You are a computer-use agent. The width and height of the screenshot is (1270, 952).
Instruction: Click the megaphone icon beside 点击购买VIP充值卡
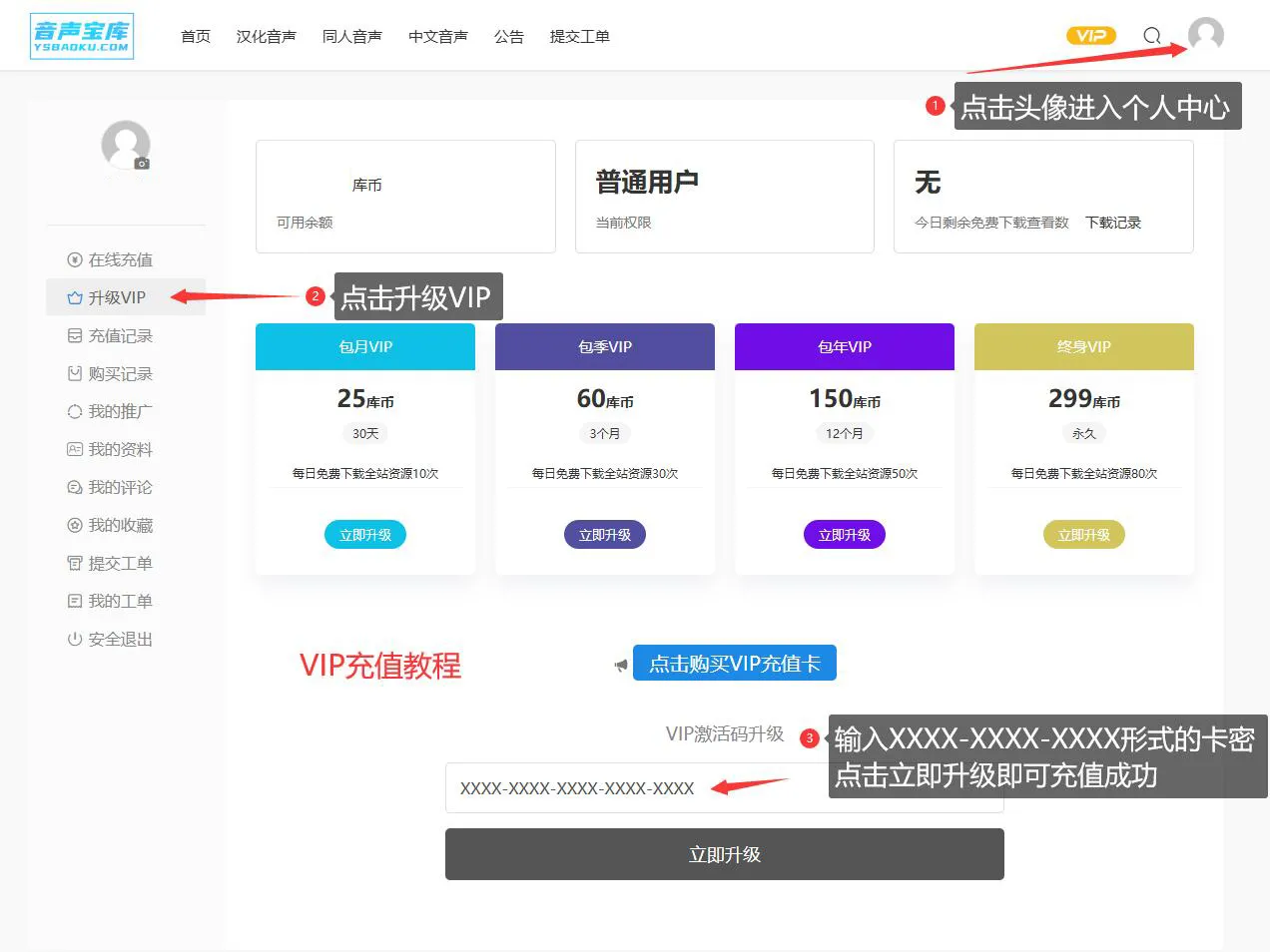tap(620, 663)
